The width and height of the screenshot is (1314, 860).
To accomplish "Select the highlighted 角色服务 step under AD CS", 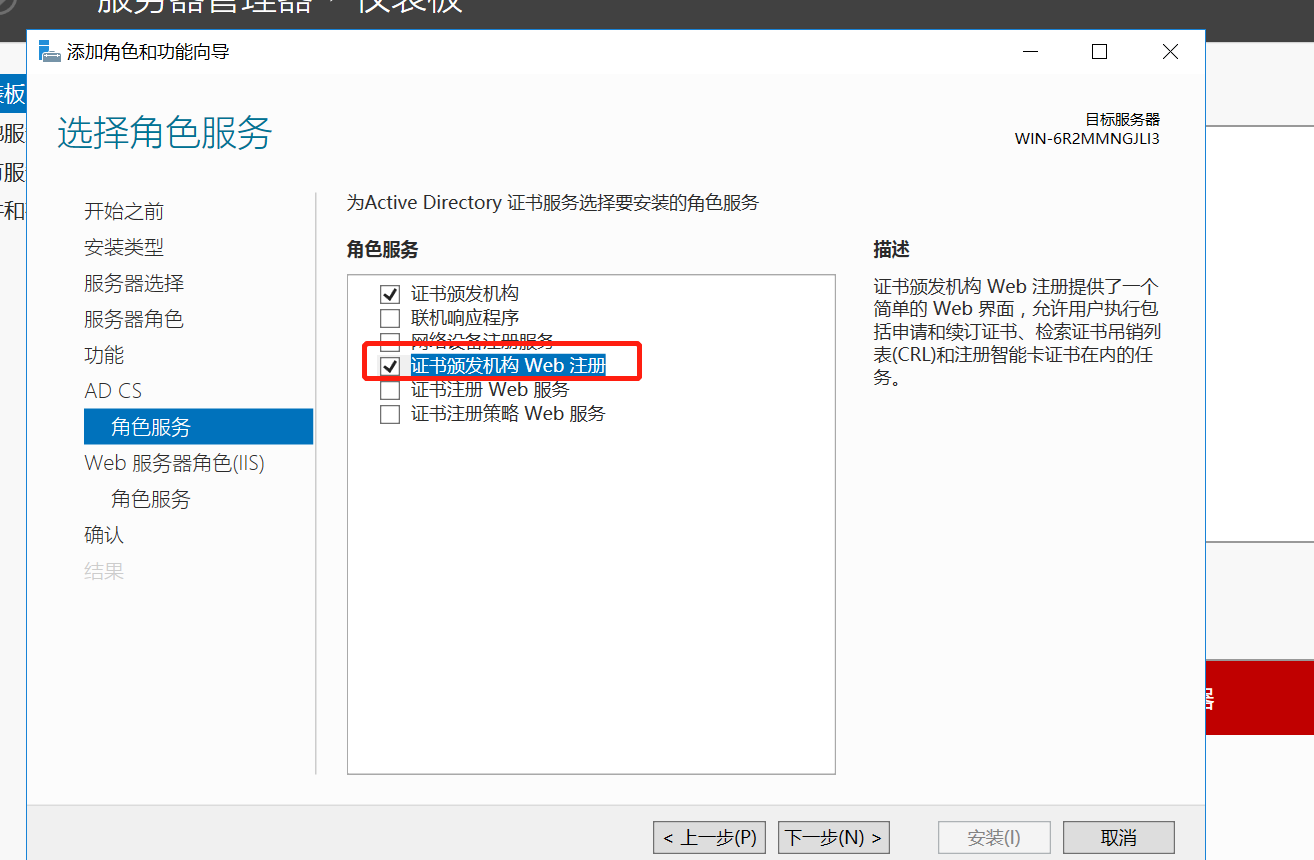I will pyautogui.click(x=198, y=427).
